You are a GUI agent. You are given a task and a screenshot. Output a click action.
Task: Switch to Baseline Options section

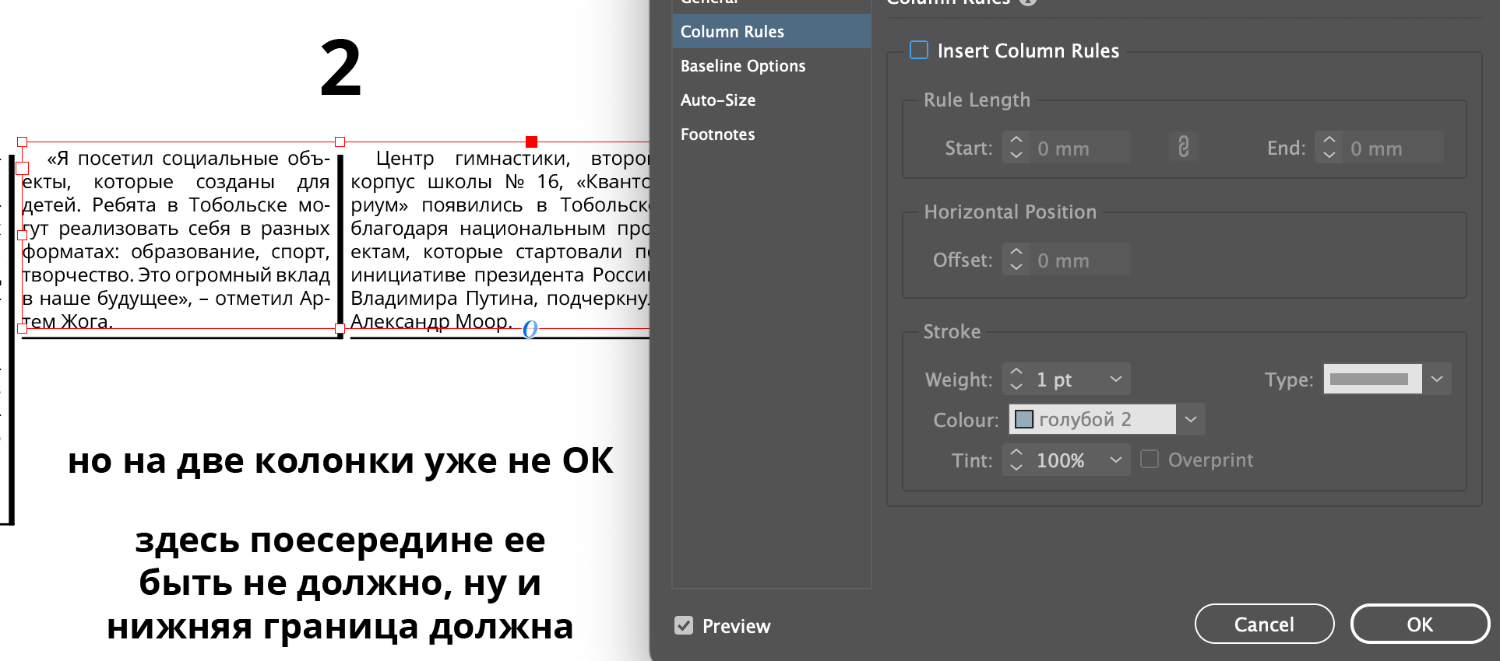(x=743, y=66)
